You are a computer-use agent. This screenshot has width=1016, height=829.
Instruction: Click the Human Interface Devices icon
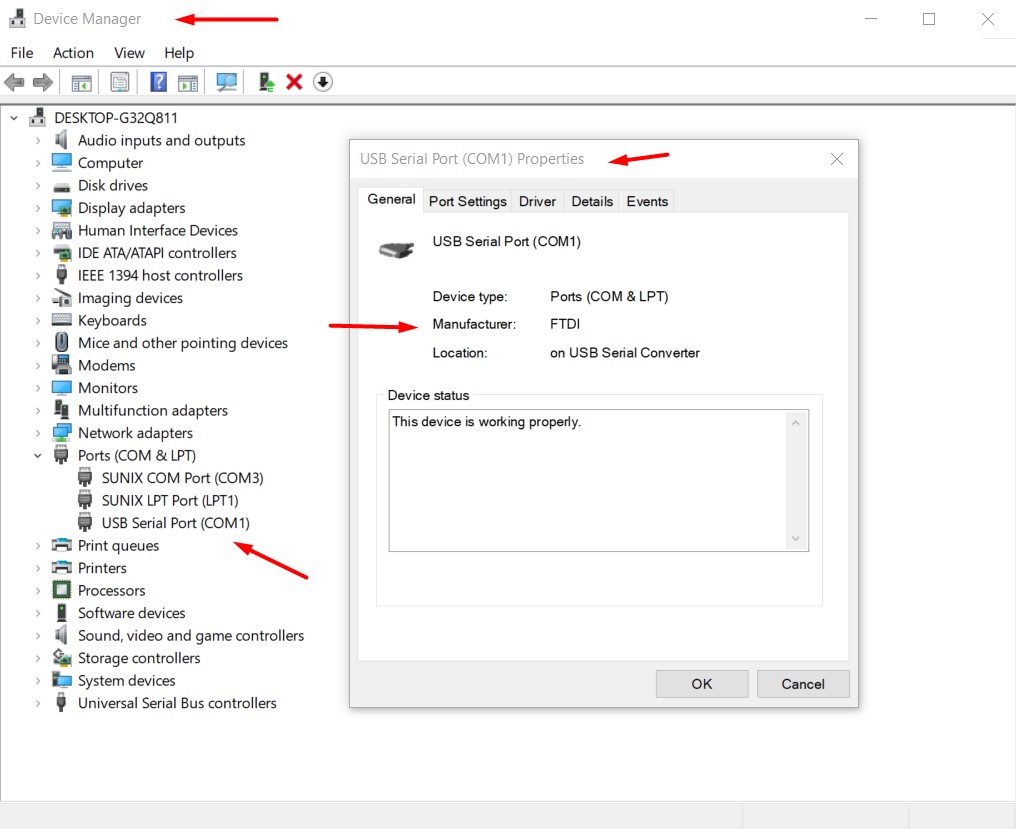(x=62, y=231)
